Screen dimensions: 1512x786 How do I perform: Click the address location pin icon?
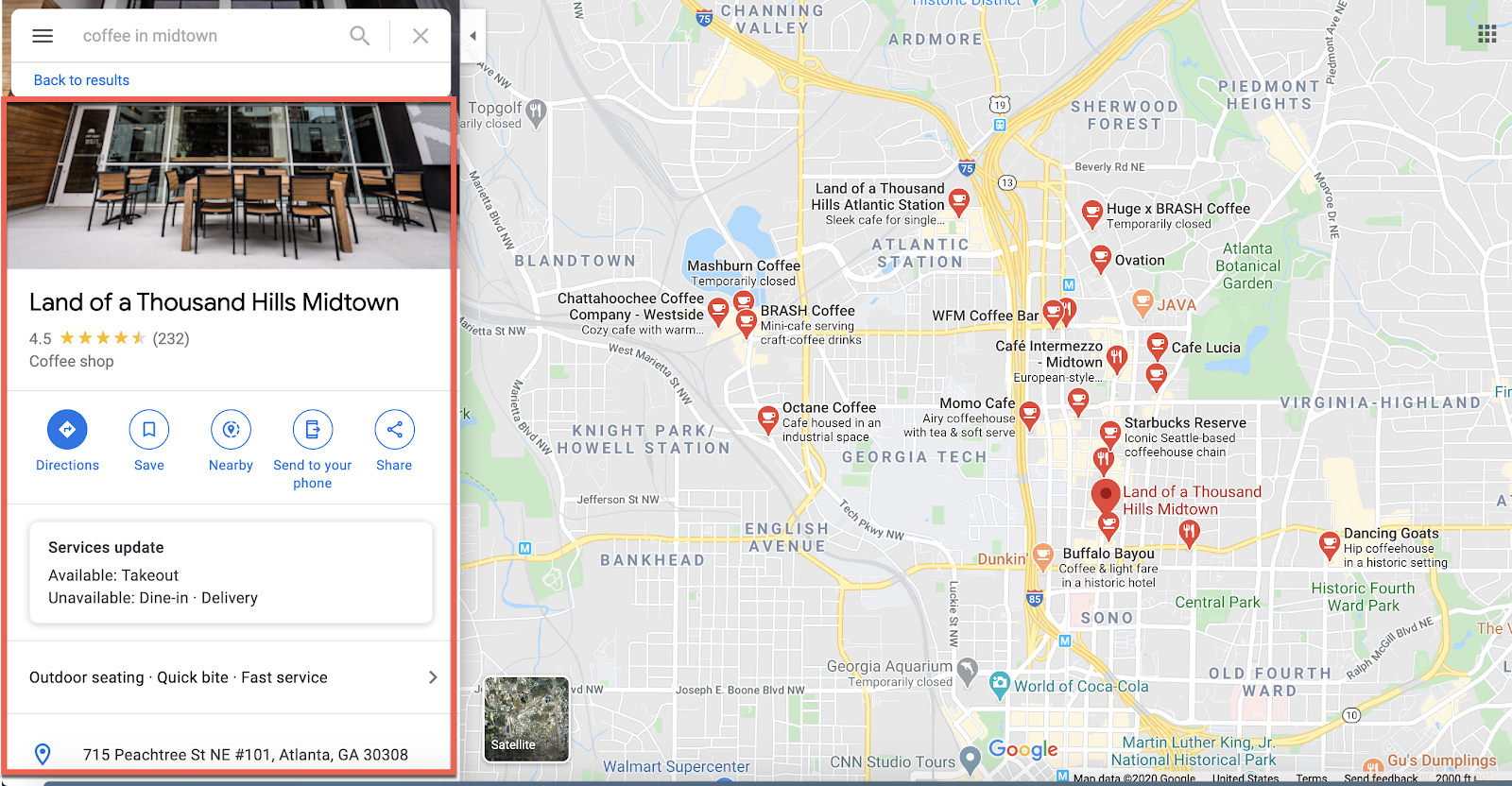pyautogui.click(x=43, y=754)
